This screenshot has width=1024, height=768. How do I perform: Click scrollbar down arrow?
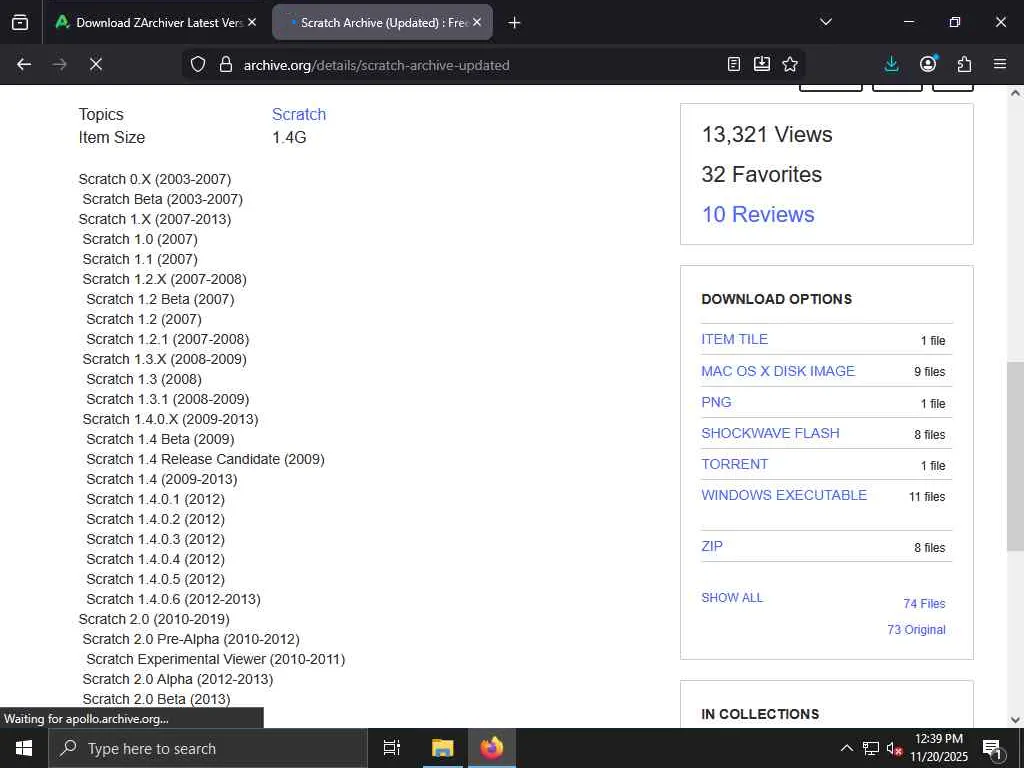(1015, 720)
